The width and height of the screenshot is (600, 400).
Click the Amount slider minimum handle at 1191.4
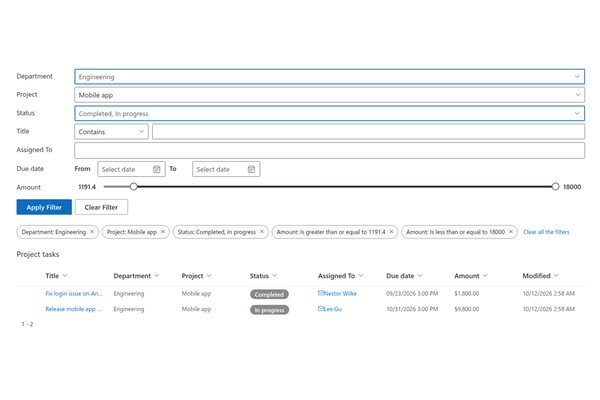134,186
